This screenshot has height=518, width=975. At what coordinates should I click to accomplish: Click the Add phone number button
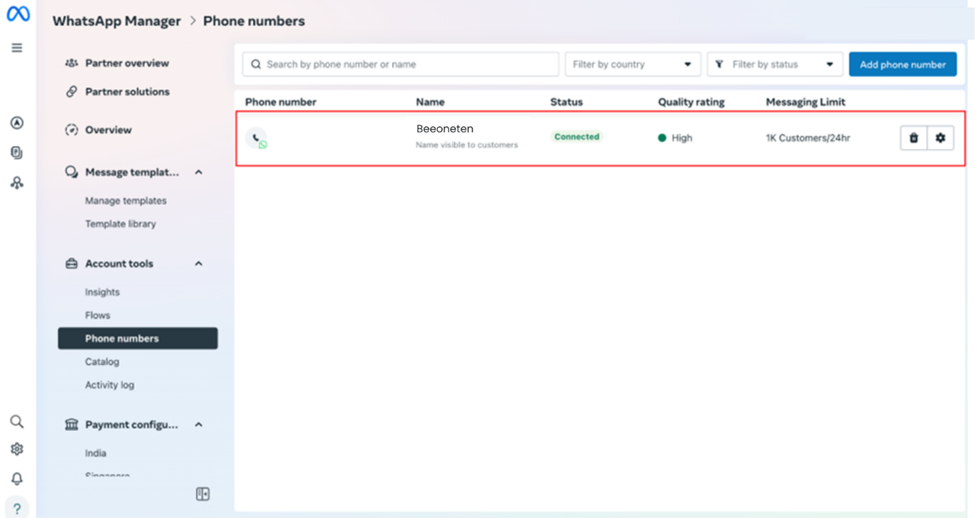click(902, 64)
